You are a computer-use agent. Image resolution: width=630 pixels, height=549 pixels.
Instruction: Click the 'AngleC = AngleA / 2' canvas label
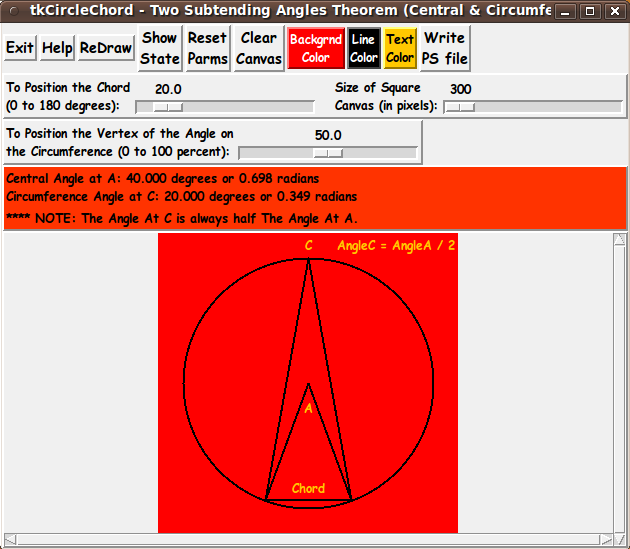(396, 245)
